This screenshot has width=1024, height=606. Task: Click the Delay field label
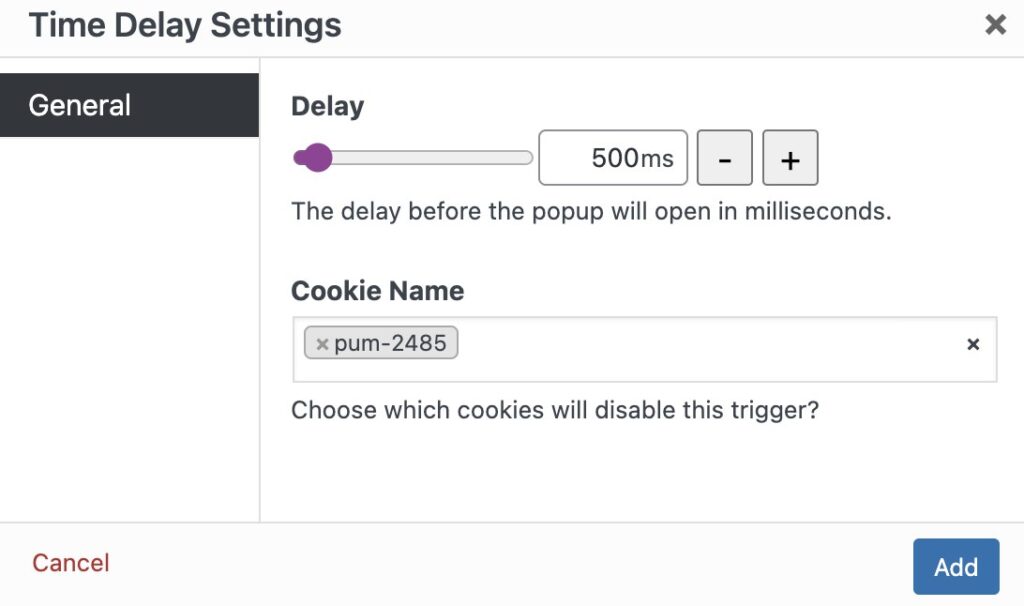(x=327, y=106)
